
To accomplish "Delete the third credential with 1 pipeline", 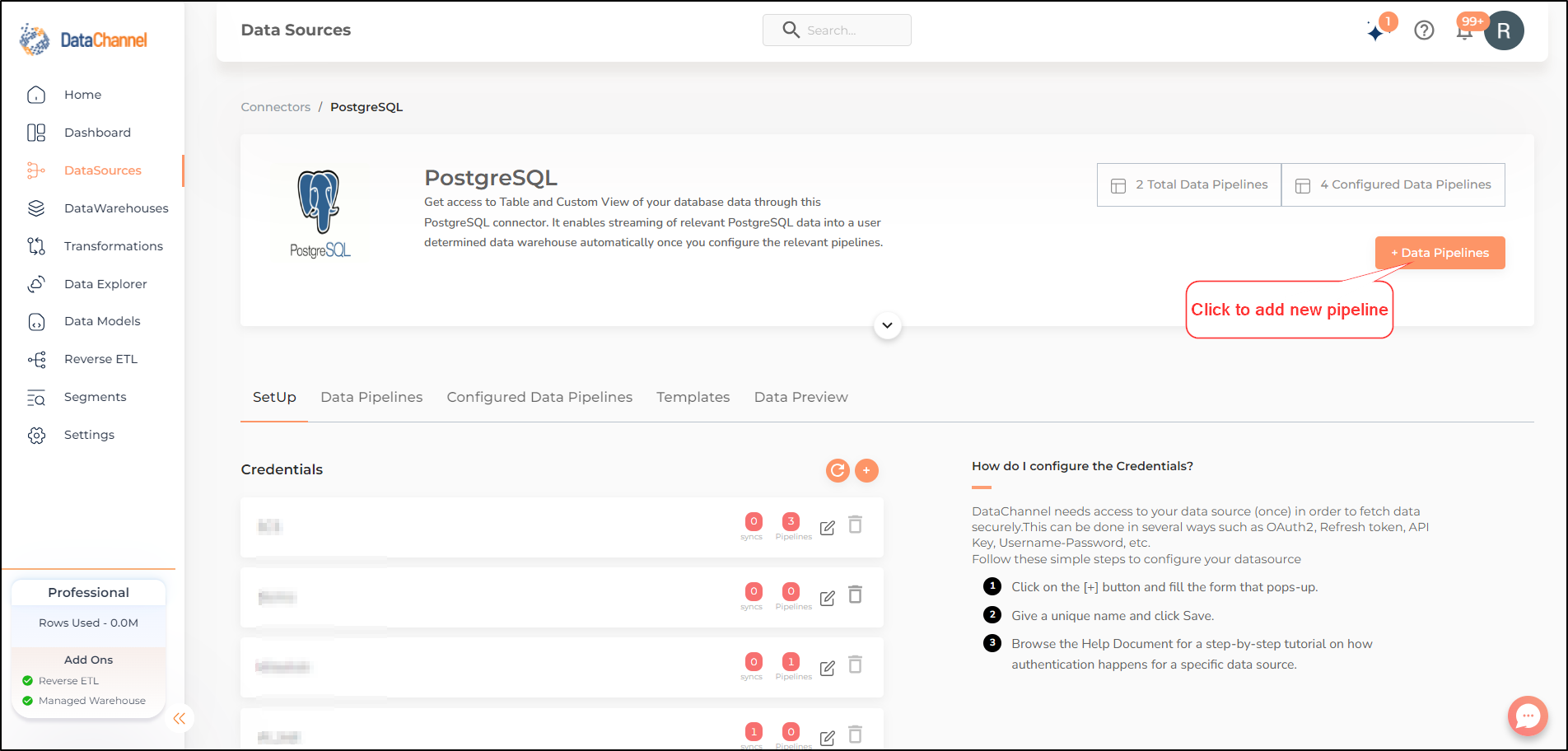I will tap(856, 665).
